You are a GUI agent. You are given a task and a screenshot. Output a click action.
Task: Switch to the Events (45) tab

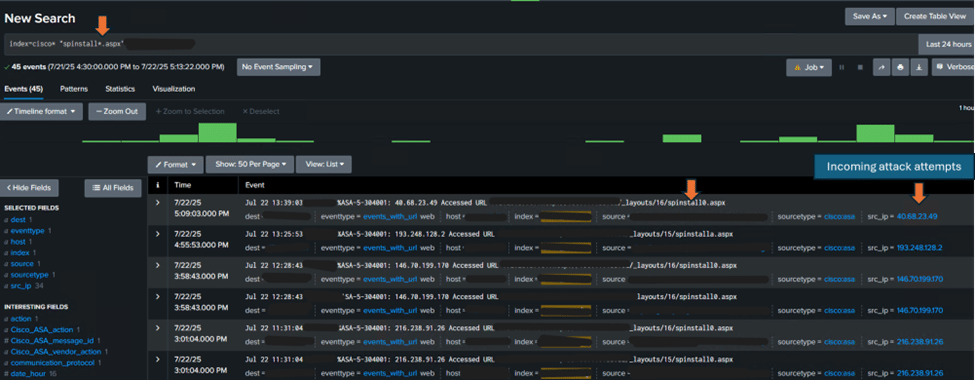pyautogui.click(x=24, y=89)
